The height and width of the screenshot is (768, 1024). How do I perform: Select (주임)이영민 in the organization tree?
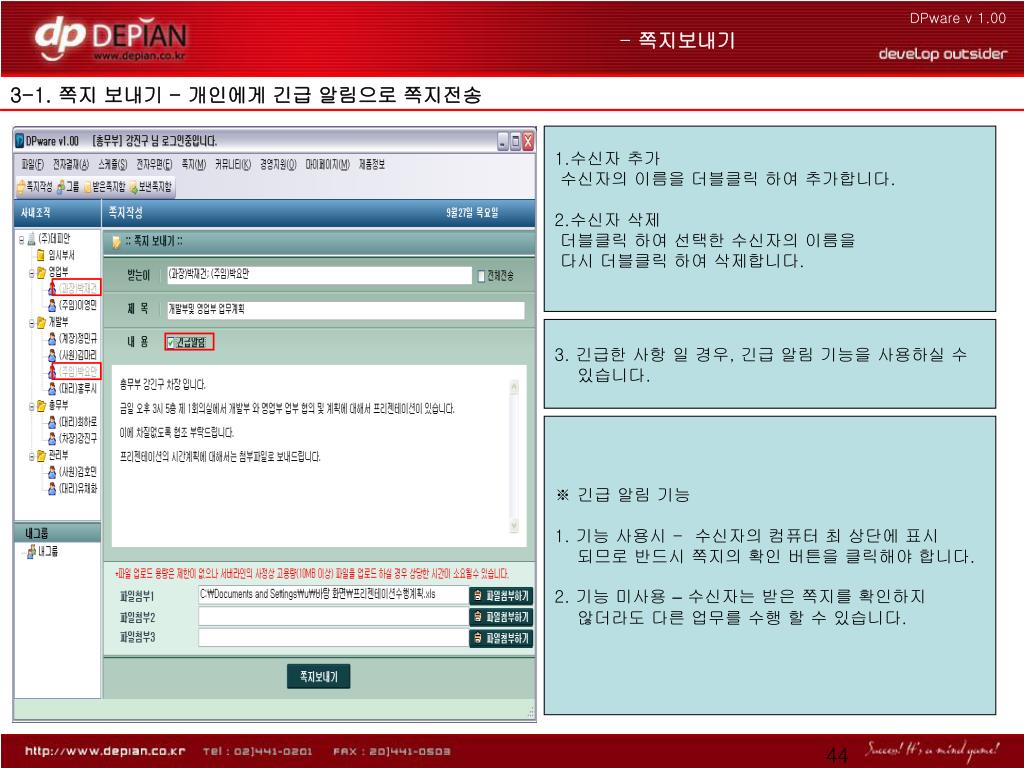coord(78,305)
